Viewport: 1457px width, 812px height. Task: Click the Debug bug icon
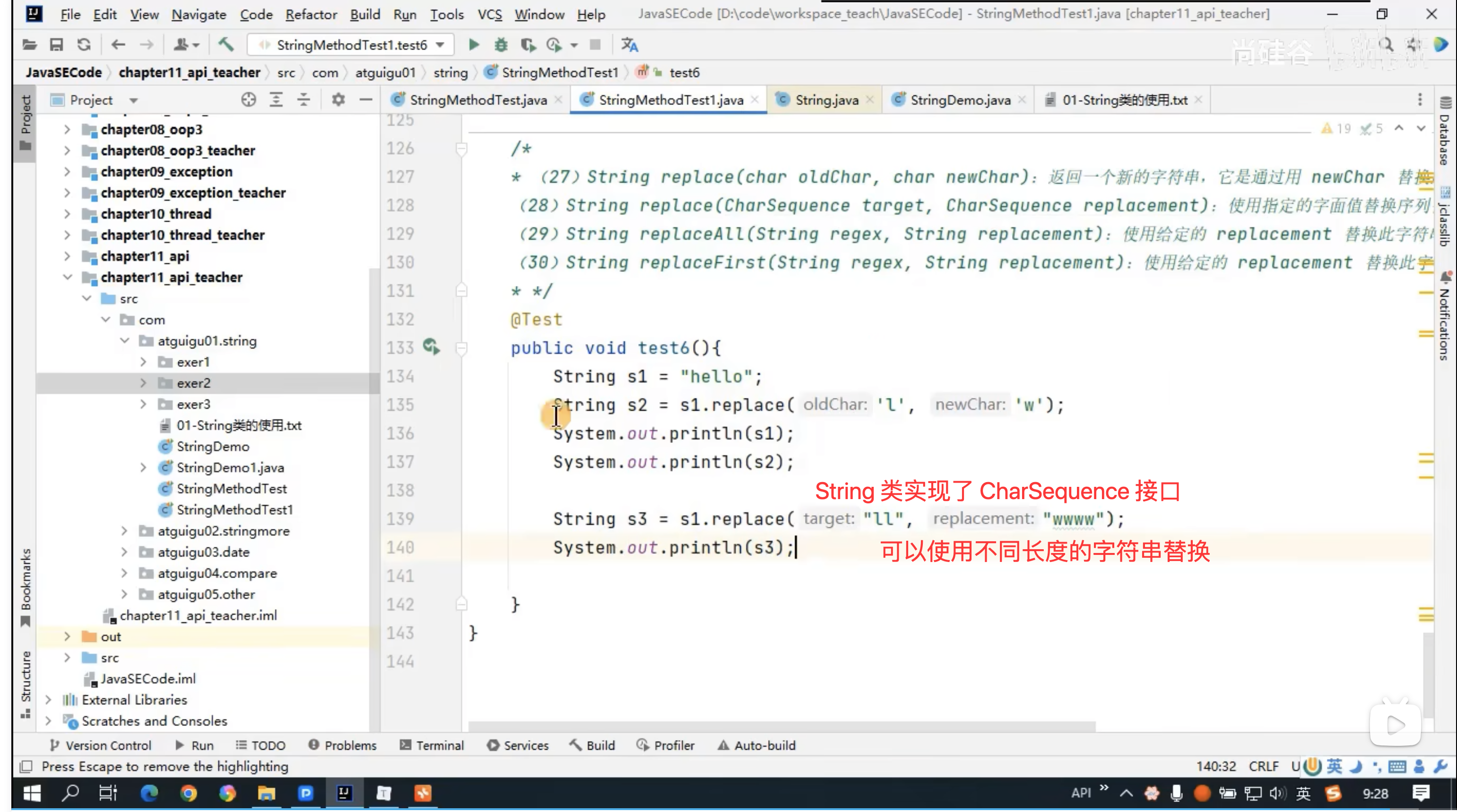501,45
